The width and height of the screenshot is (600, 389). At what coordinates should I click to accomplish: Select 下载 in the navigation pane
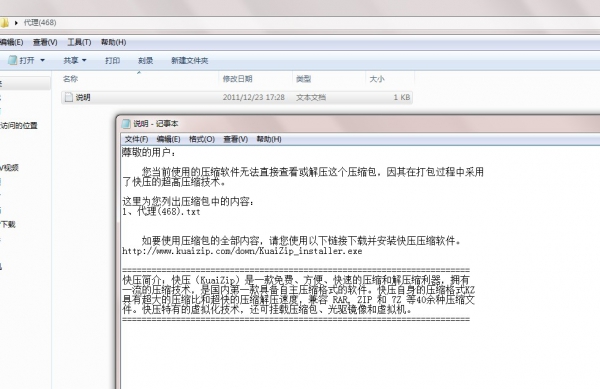[x=8, y=224]
